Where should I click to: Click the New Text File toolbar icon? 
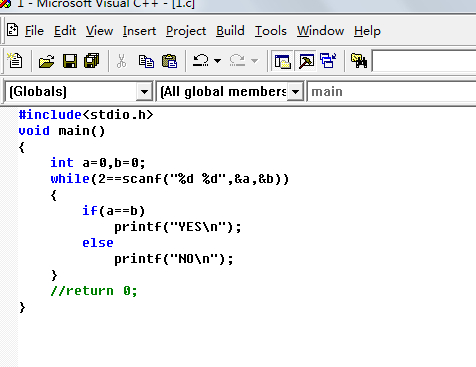(x=15, y=61)
